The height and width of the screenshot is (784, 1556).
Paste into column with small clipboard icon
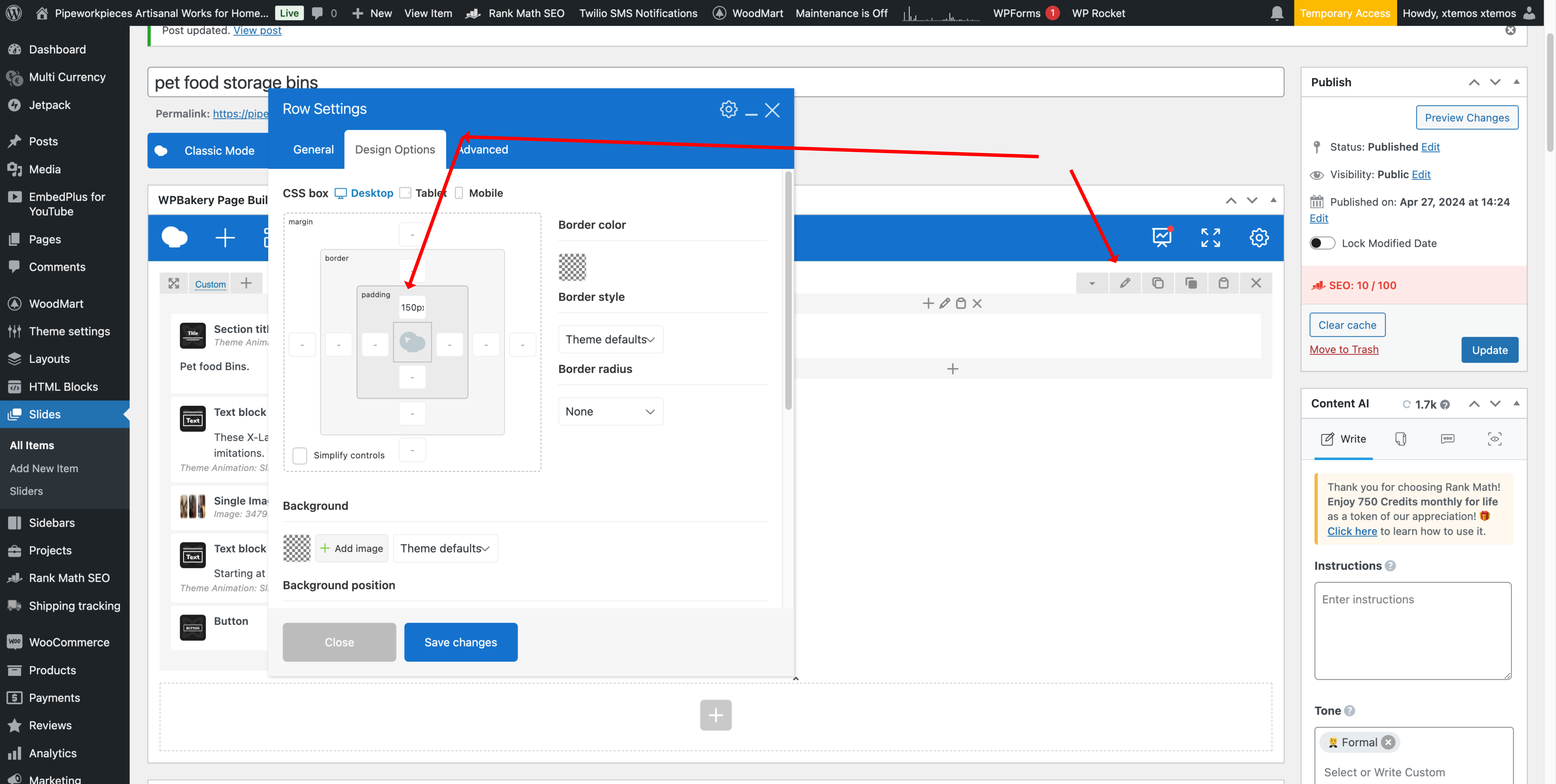click(x=961, y=304)
